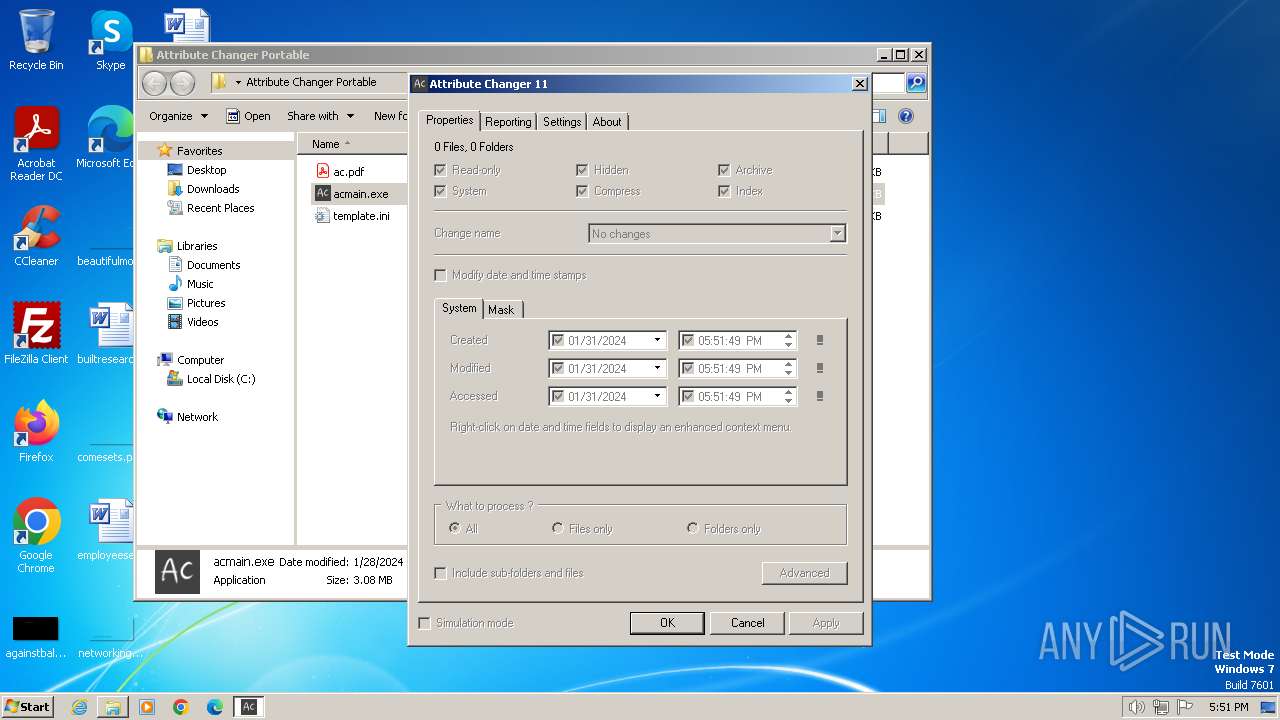The image size is (1280, 720).
Task: Select the All radio button
Action: [x=455, y=528]
